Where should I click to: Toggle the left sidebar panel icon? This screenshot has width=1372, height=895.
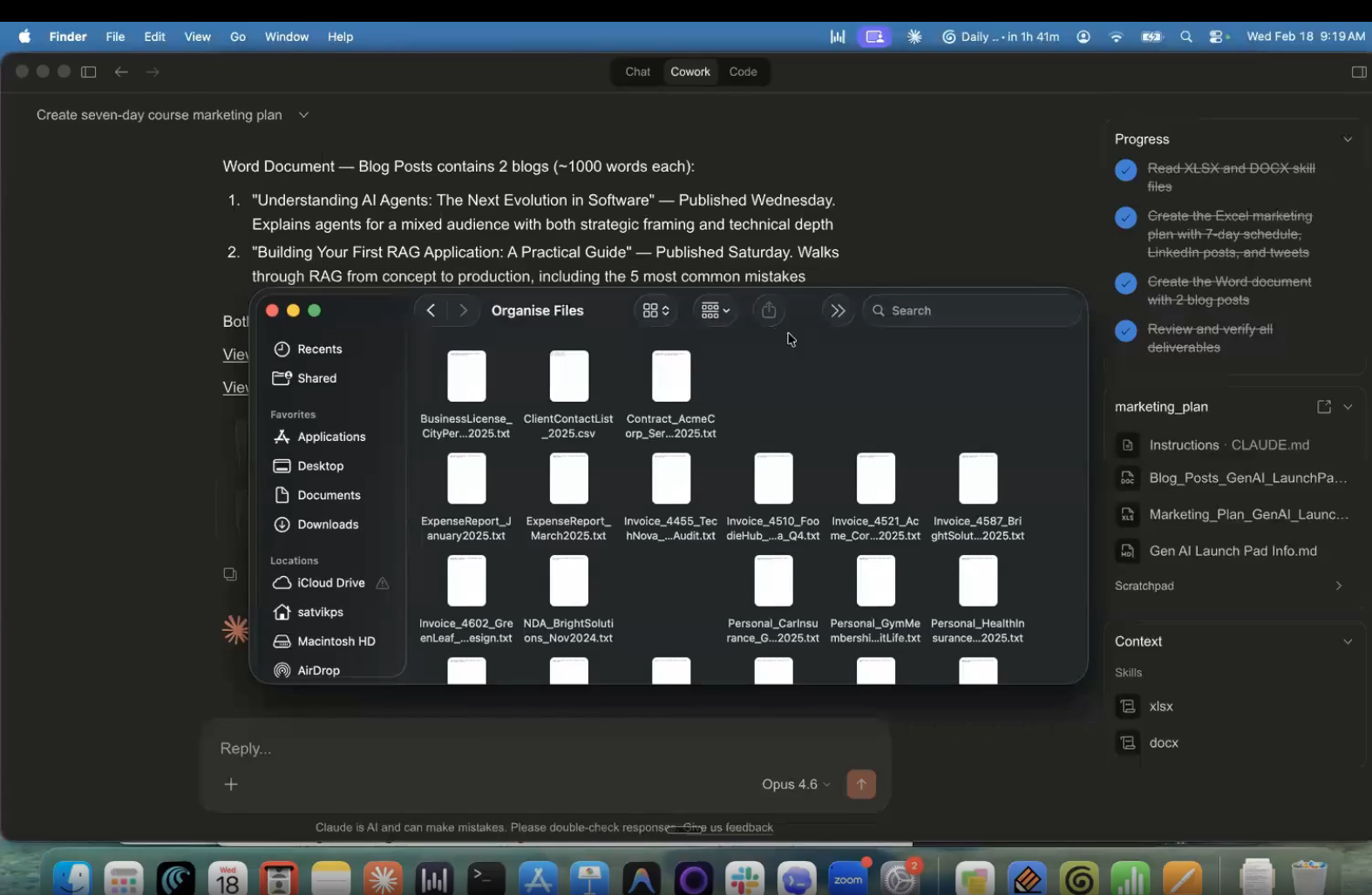[x=89, y=72]
